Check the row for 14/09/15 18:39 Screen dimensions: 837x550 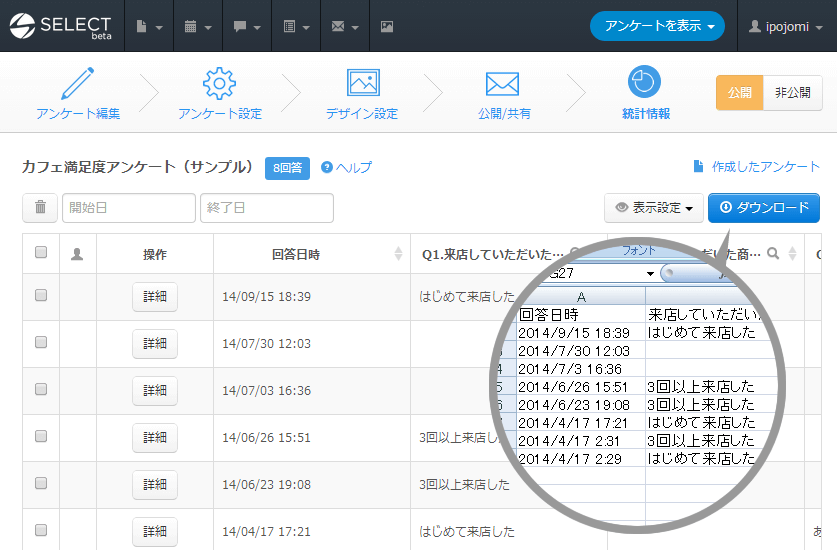[41, 296]
